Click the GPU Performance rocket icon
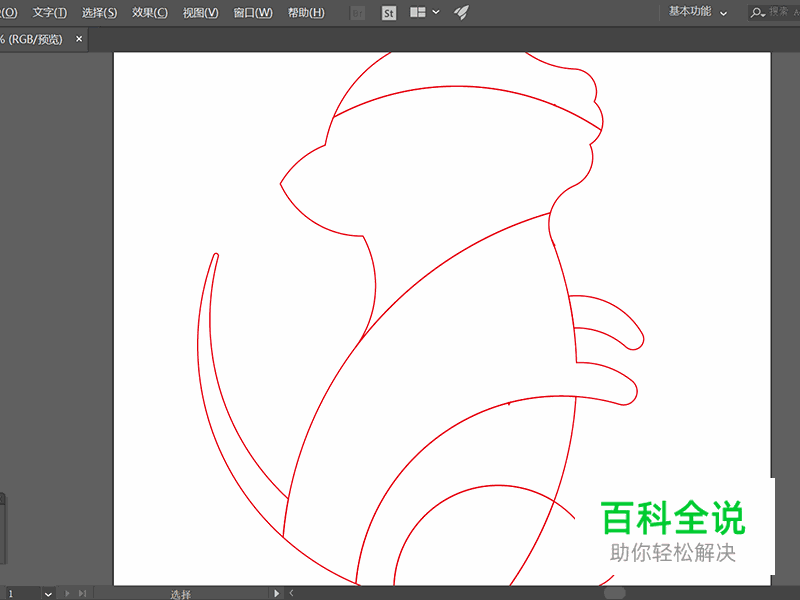The width and height of the screenshot is (800, 600). pos(459,12)
